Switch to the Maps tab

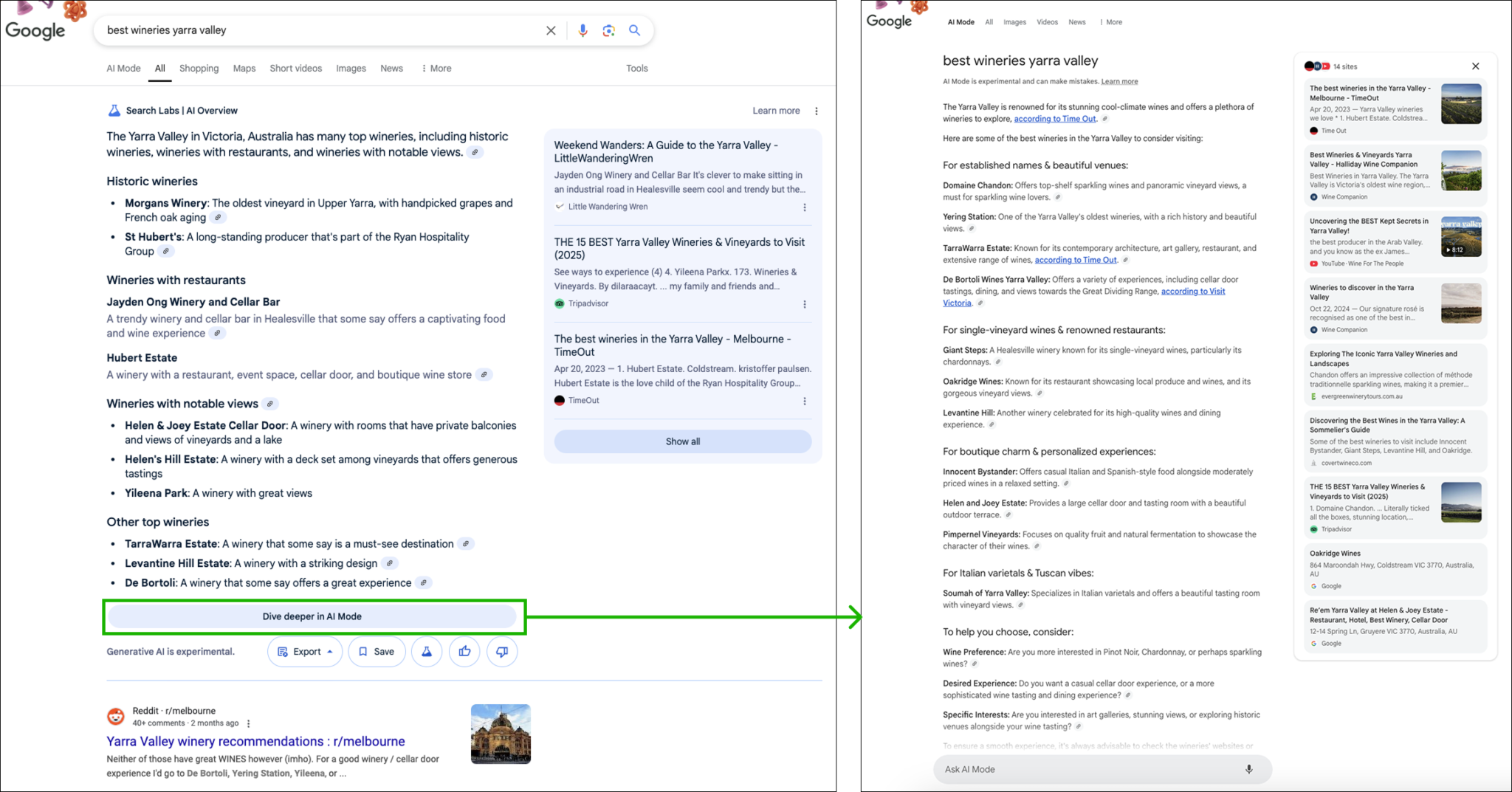tap(244, 69)
